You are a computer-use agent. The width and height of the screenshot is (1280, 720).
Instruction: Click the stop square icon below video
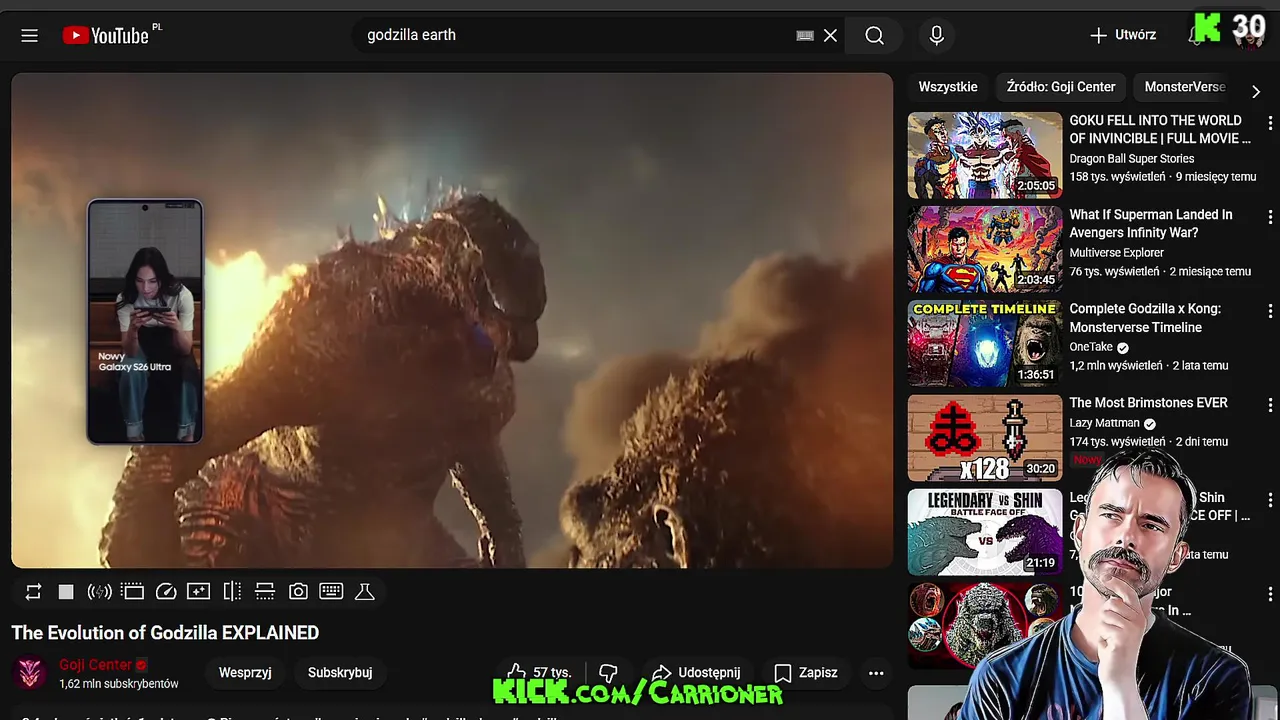(x=66, y=592)
